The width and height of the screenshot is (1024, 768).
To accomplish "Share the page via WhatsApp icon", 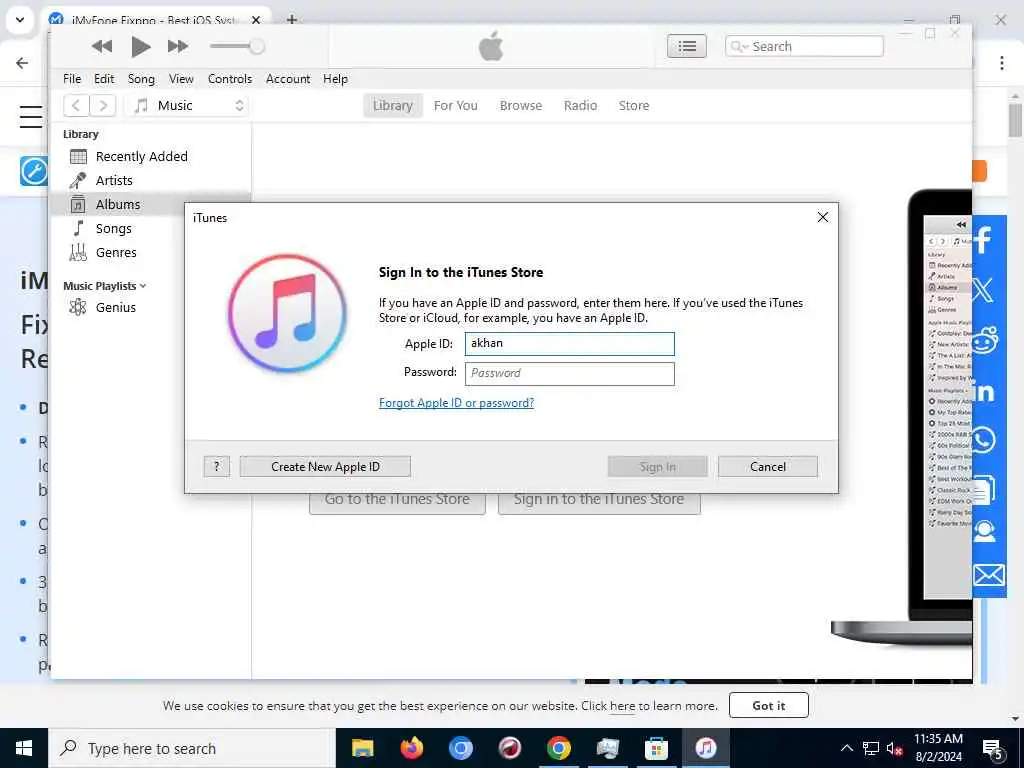I will (984, 440).
